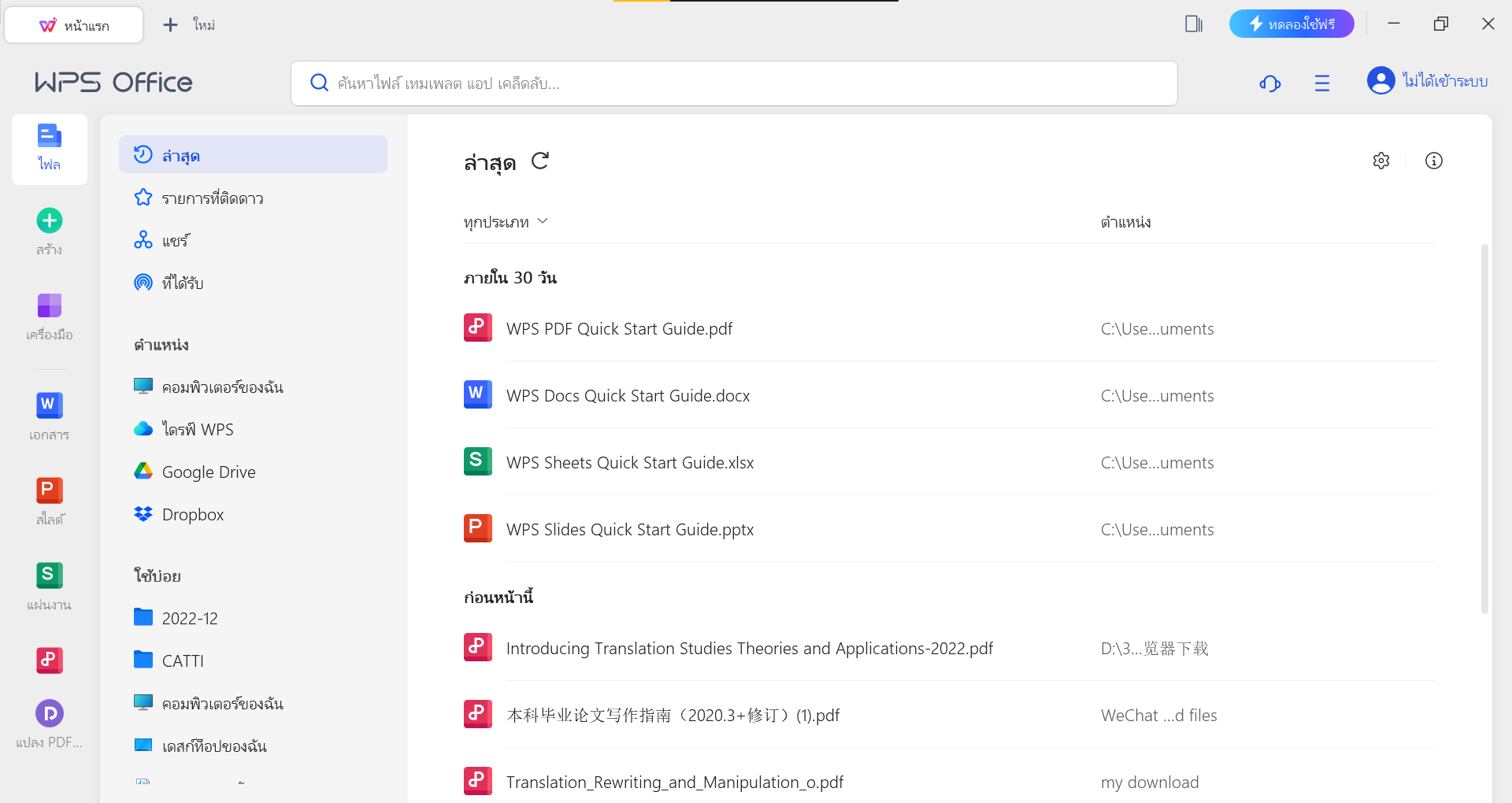
Task: Click the info icon at top right
Action: coord(1433,161)
